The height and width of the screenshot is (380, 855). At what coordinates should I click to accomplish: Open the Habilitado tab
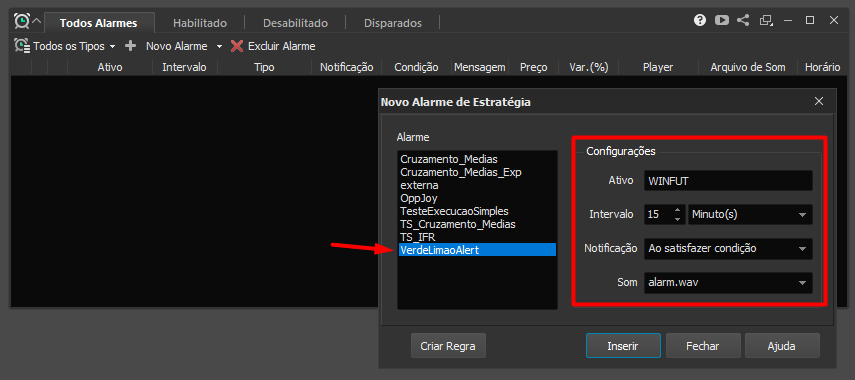200,23
